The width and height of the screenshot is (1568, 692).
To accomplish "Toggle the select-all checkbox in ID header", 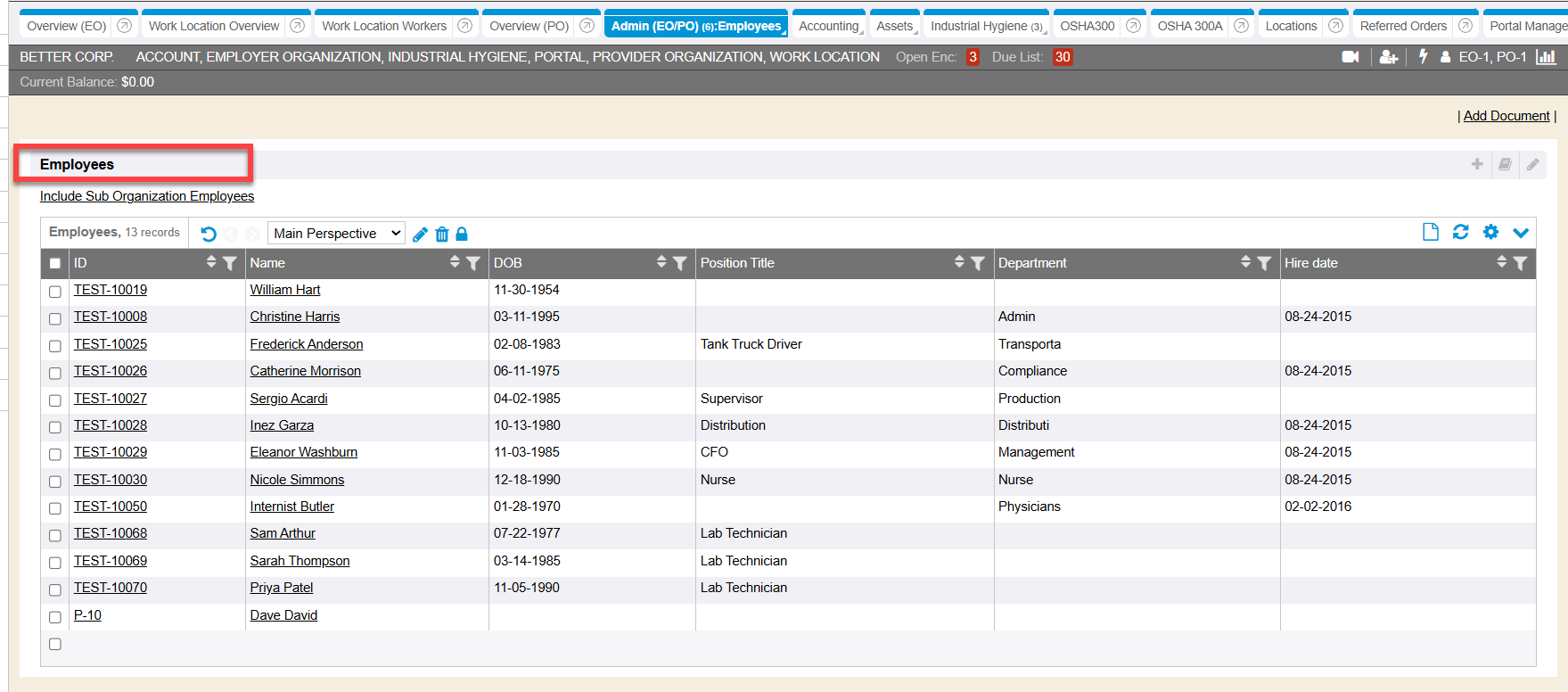I will point(55,264).
